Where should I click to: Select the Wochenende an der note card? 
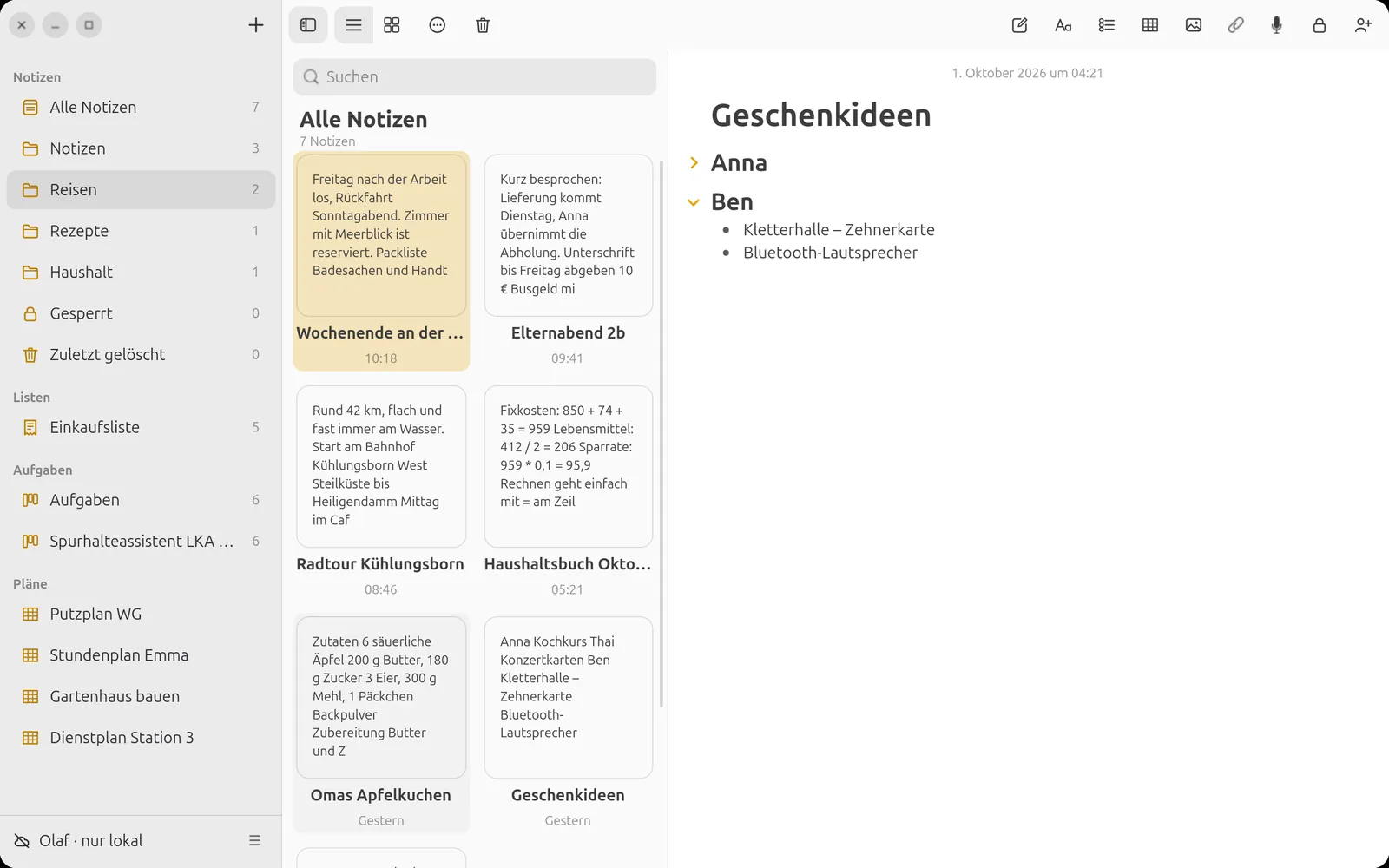pos(380,260)
